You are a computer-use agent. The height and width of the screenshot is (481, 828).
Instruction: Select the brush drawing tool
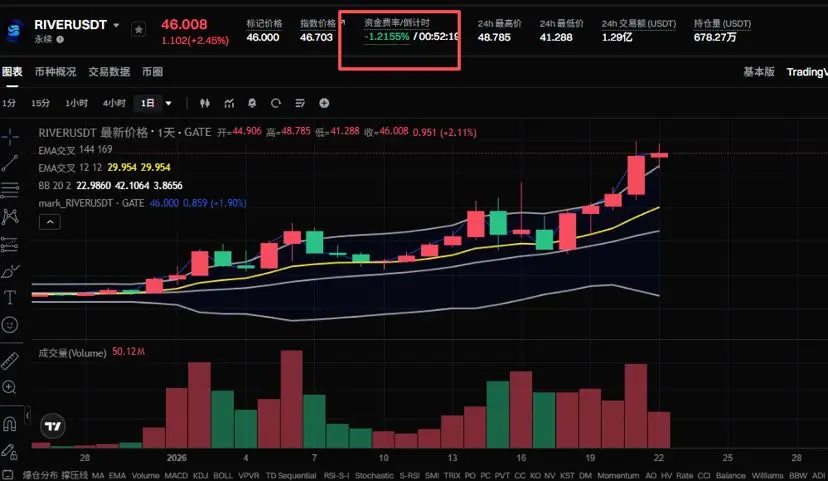pos(10,271)
